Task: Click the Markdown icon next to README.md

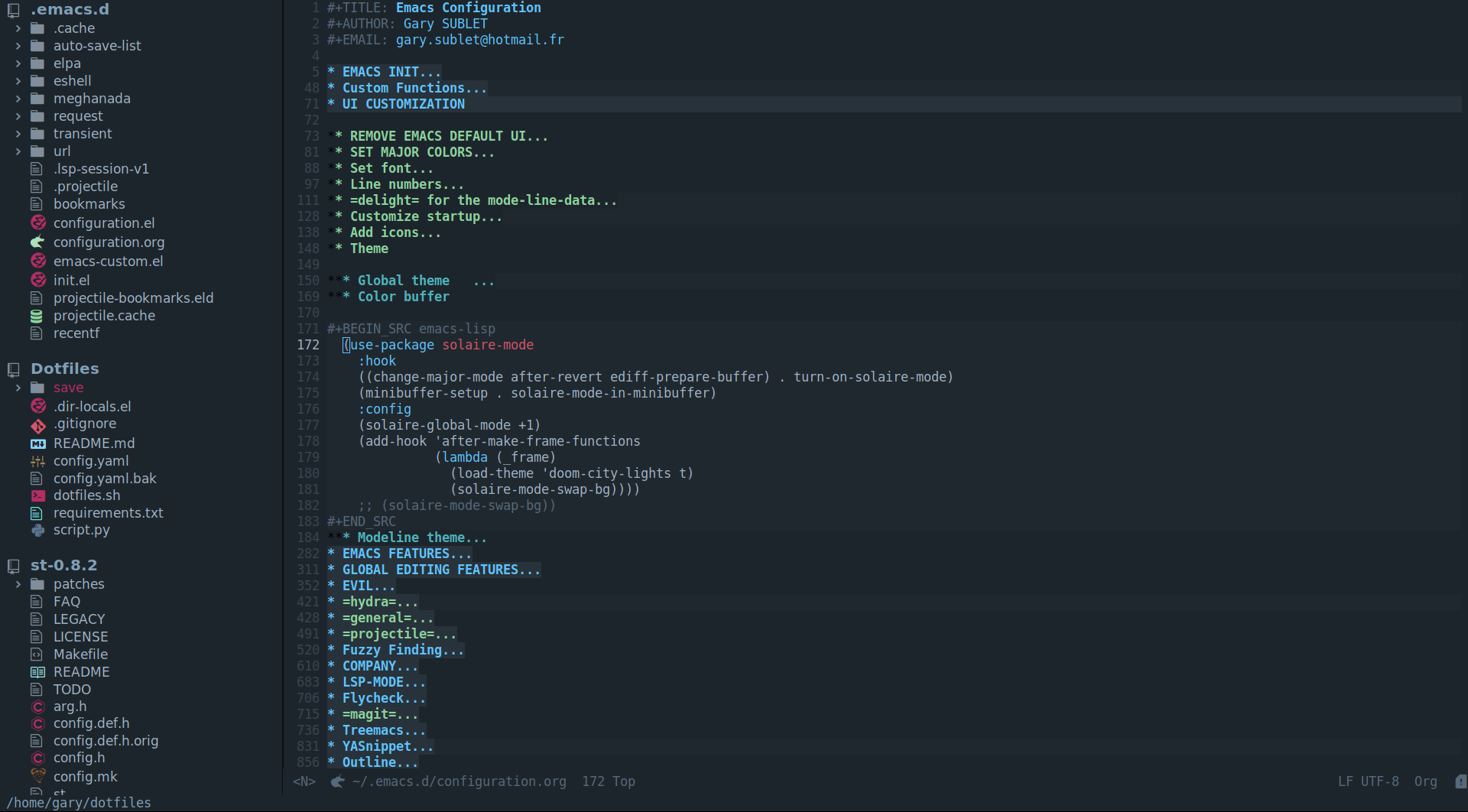Action: (x=38, y=443)
